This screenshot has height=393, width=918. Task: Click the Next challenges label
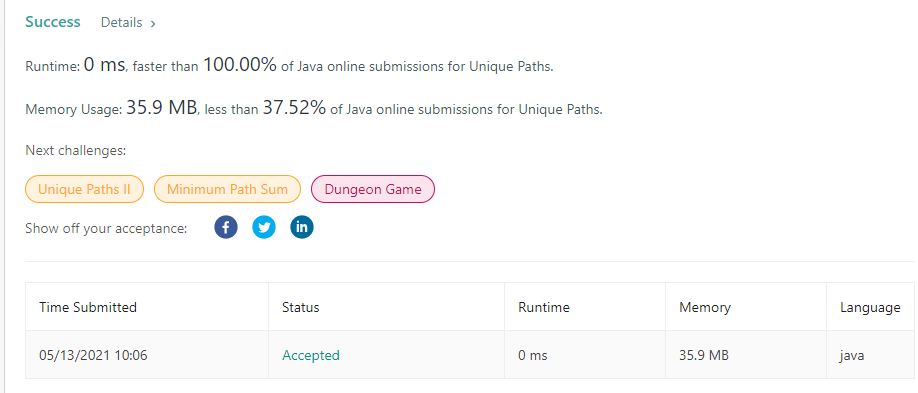tap(76, 151)
